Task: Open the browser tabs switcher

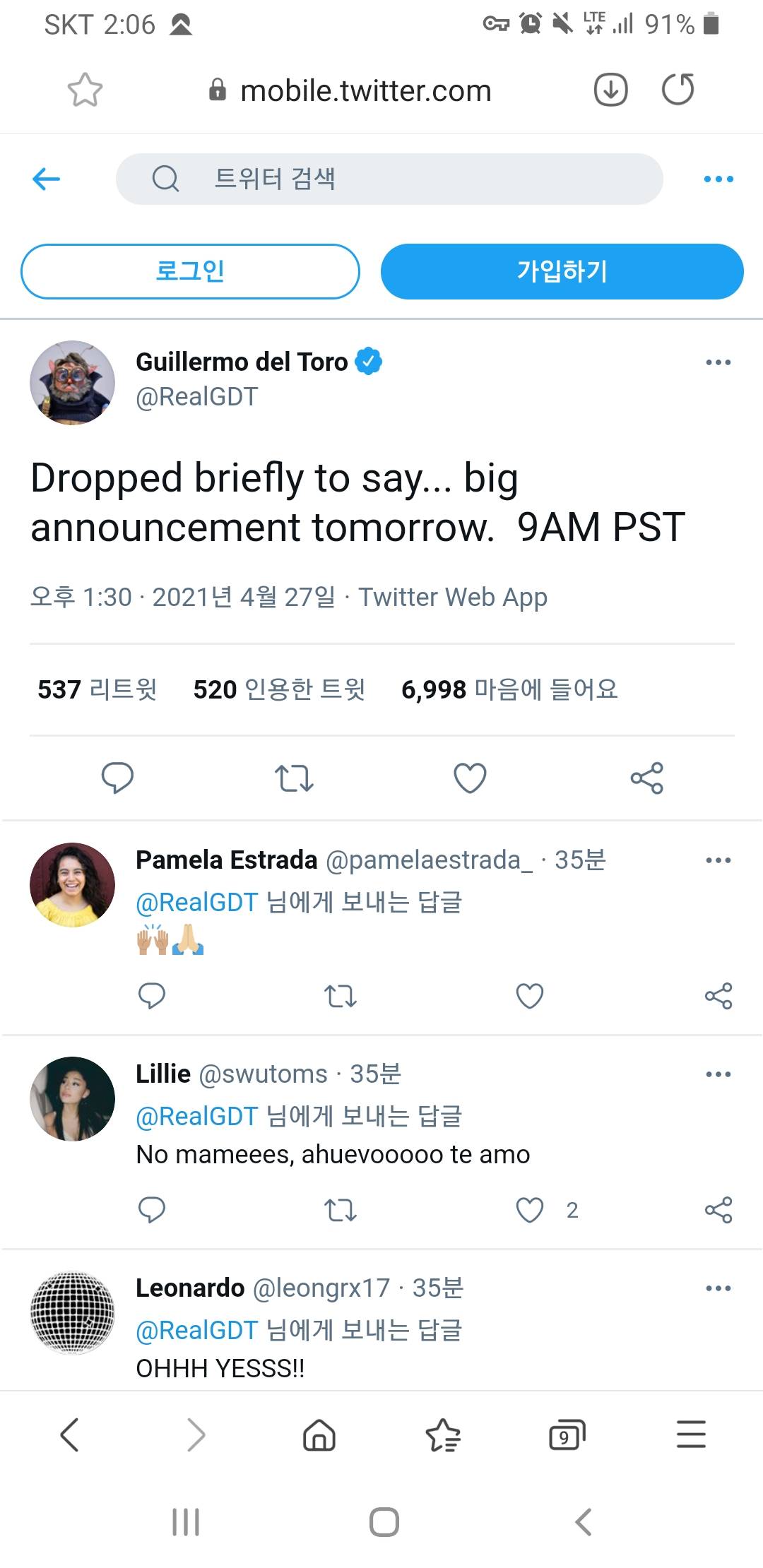Action: (567, 1435)
